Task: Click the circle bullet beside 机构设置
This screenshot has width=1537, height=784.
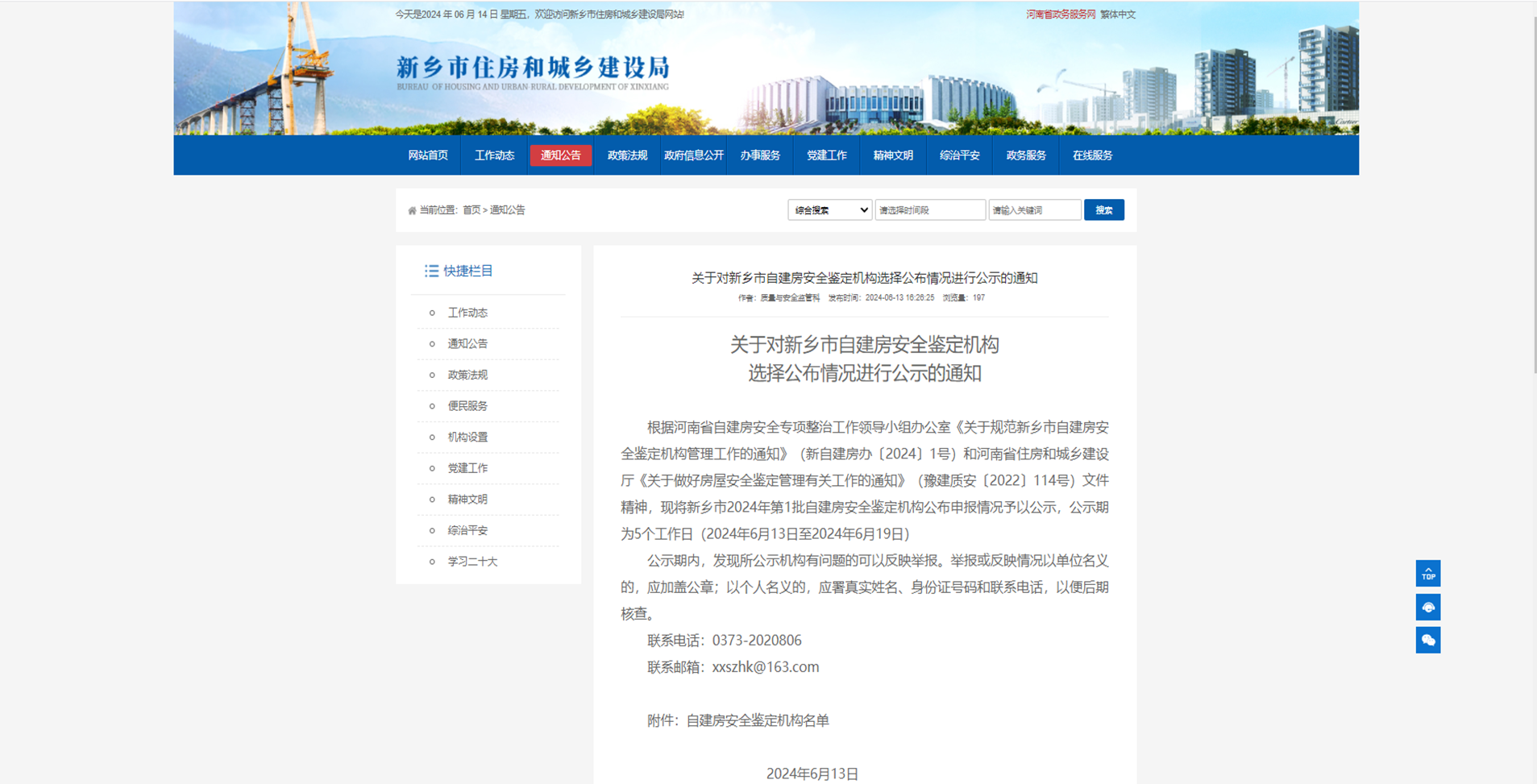Action: (x=432, y=437)
